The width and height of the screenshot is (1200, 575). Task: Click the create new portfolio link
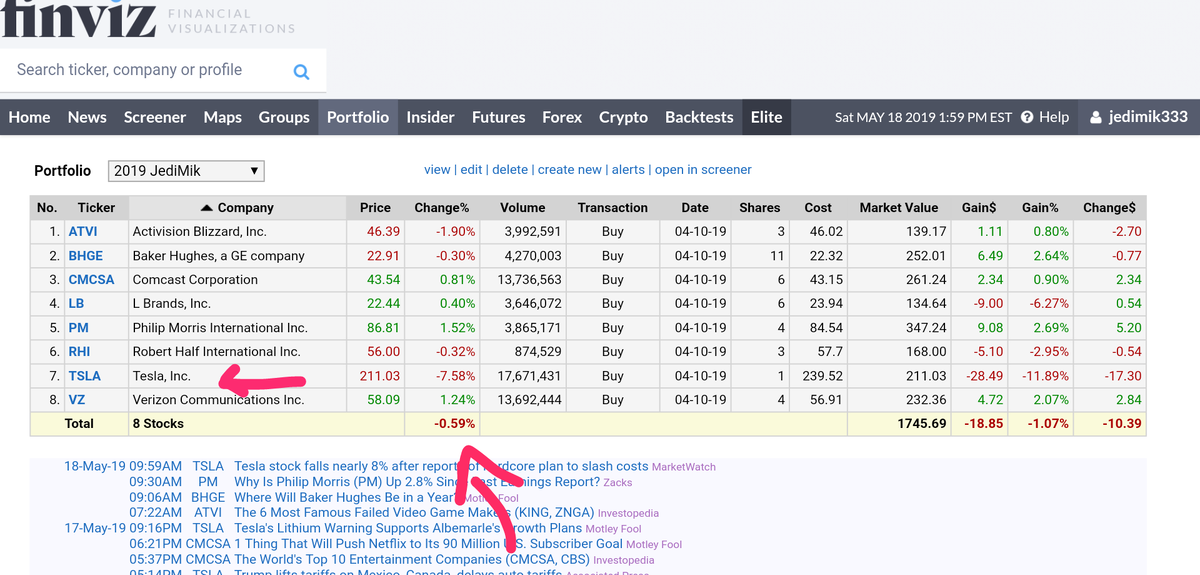(x=570, y=170)
